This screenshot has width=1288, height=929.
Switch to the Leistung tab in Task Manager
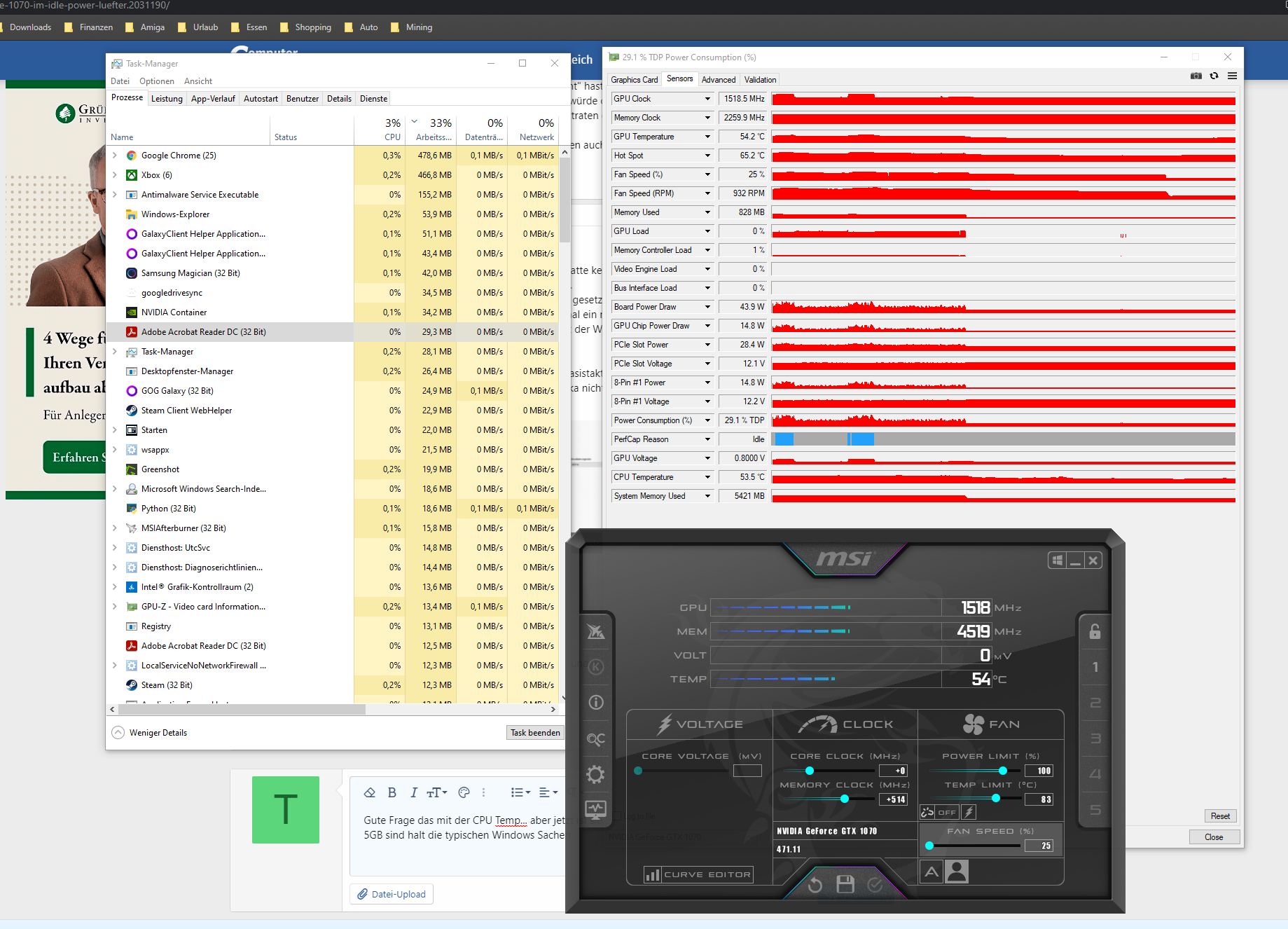pos(167,99)
